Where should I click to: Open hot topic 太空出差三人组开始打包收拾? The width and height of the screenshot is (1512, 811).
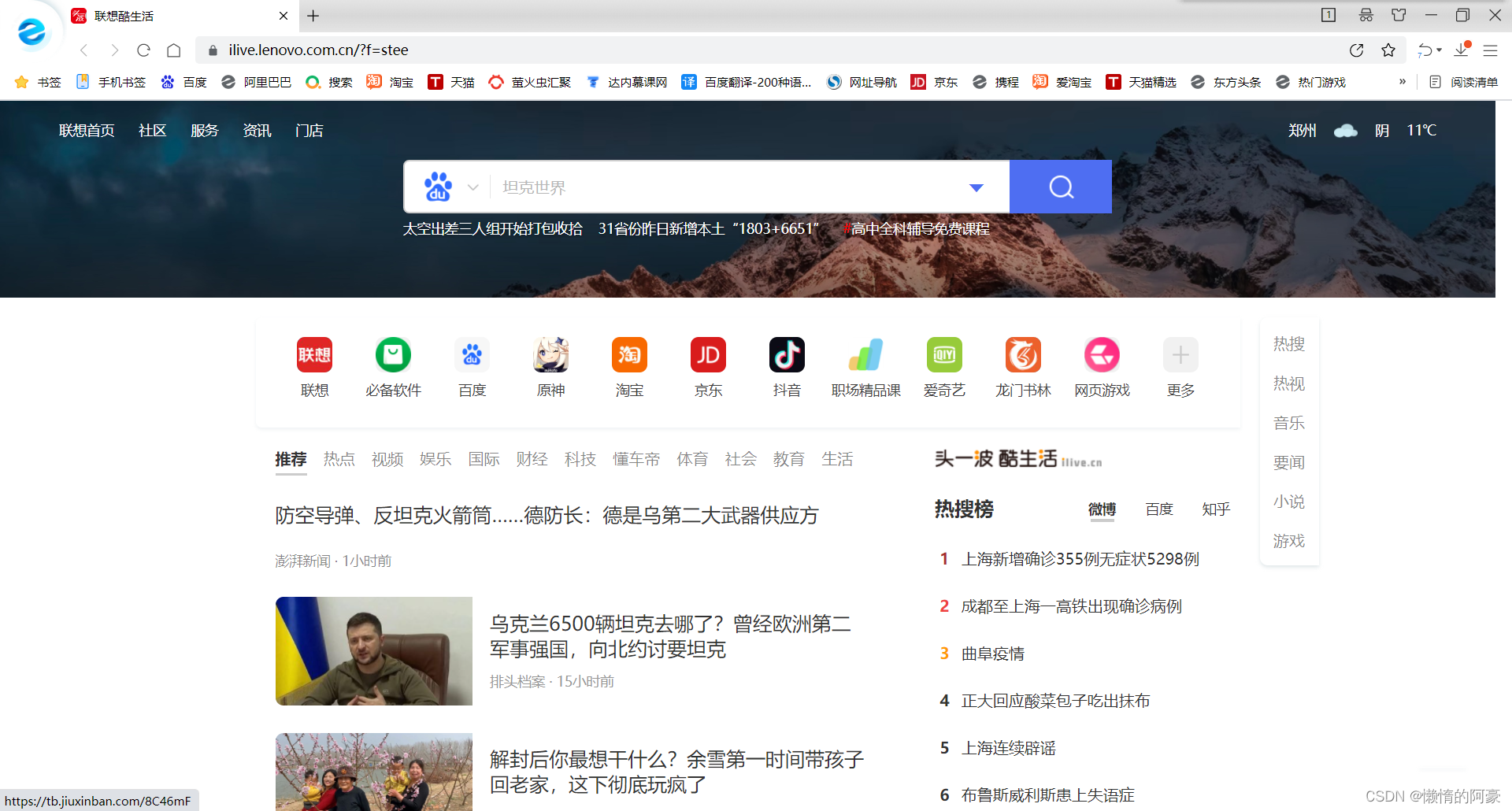point(493,229)
